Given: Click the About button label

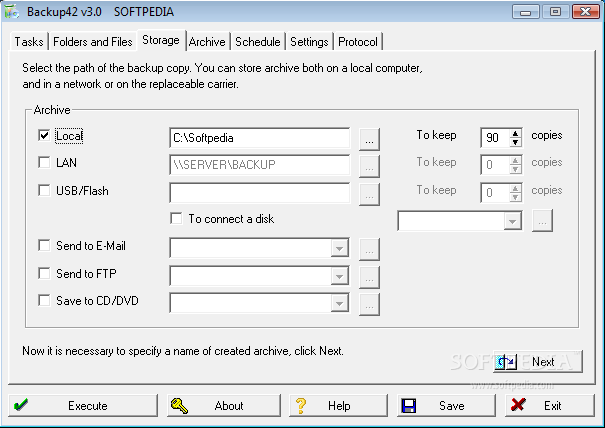Looking at the screenshot, I should pos(229,406).
